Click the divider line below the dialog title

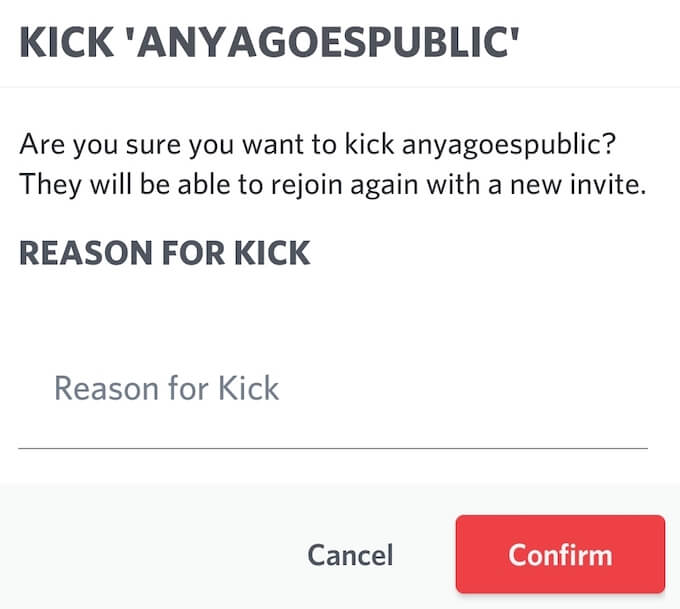pos(340,87)
